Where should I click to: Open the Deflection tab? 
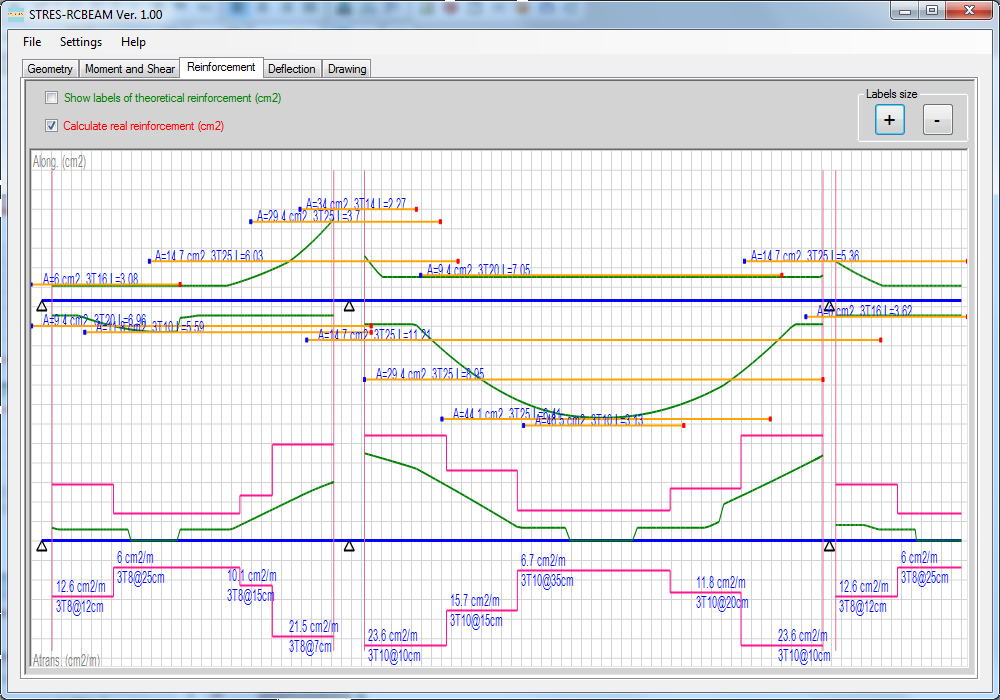(x=291, y=69)
